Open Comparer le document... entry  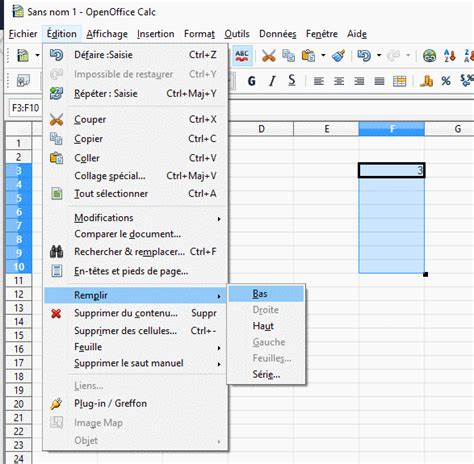pyautogui.click(x=135, y=234)
